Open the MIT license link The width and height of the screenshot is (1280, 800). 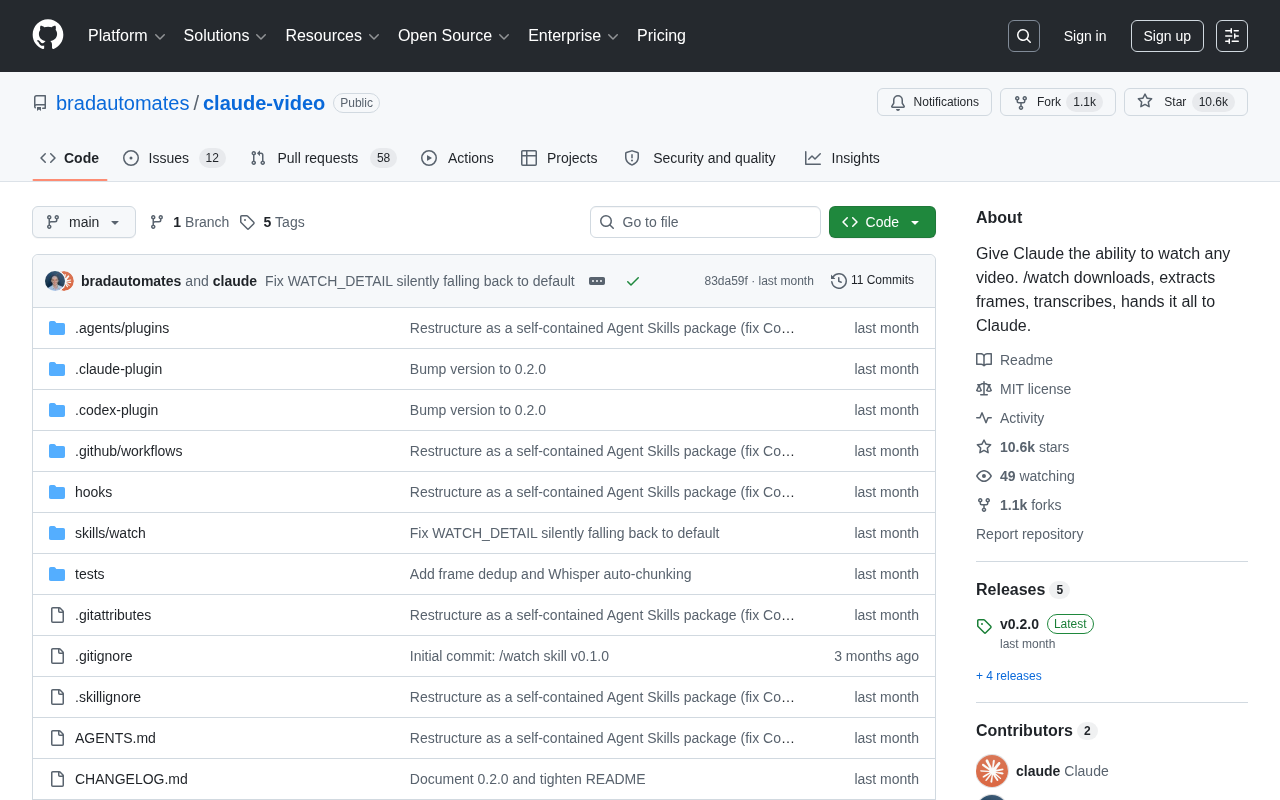click(1035, 389)
